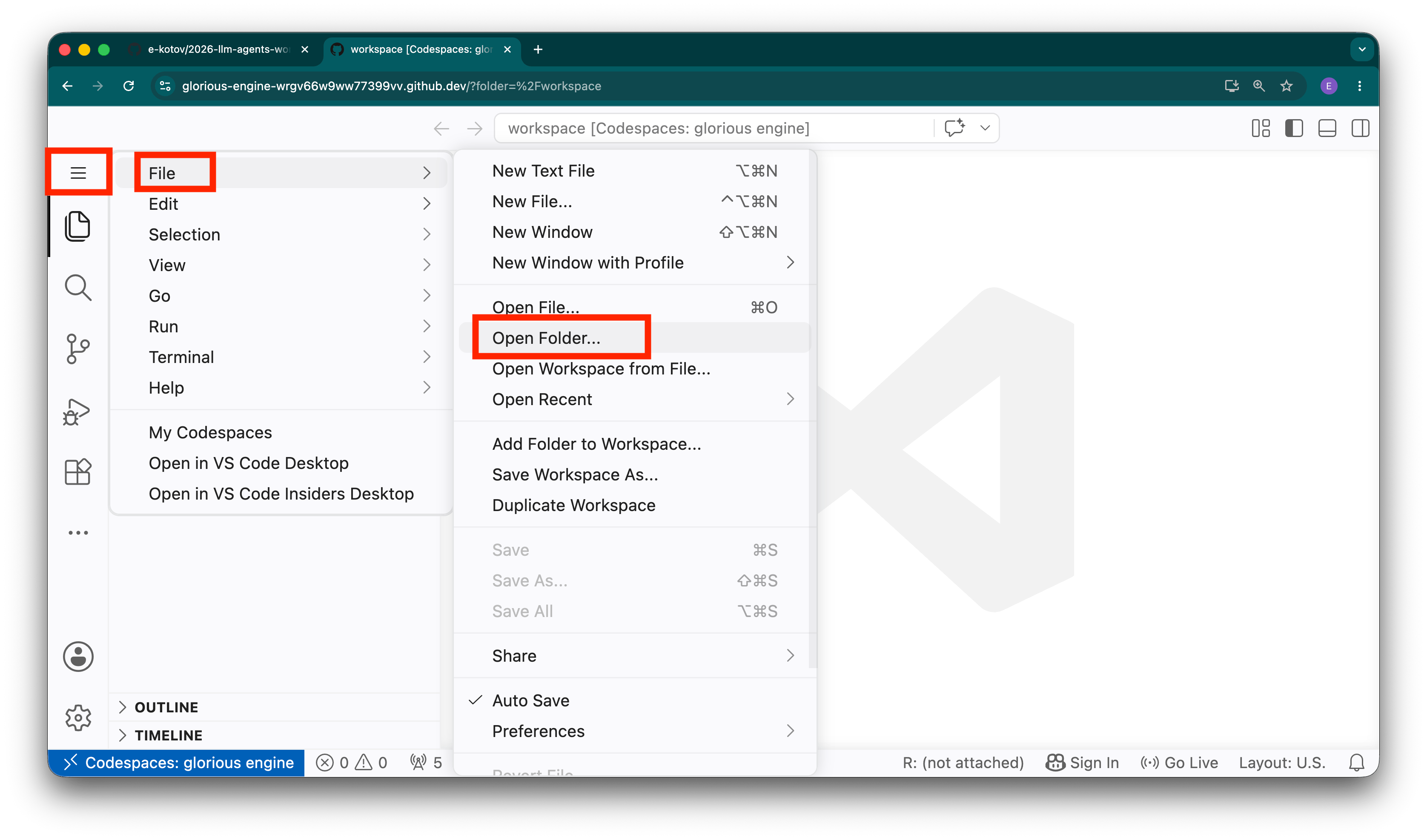1427x840 pixels.
Task: Choose Add Folder to Workspace...
Action: tap(634, 443)
